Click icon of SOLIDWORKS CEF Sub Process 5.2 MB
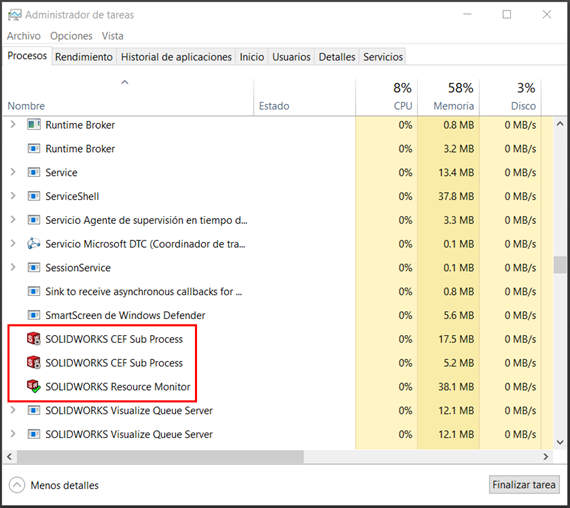 (x=34, y=362)
